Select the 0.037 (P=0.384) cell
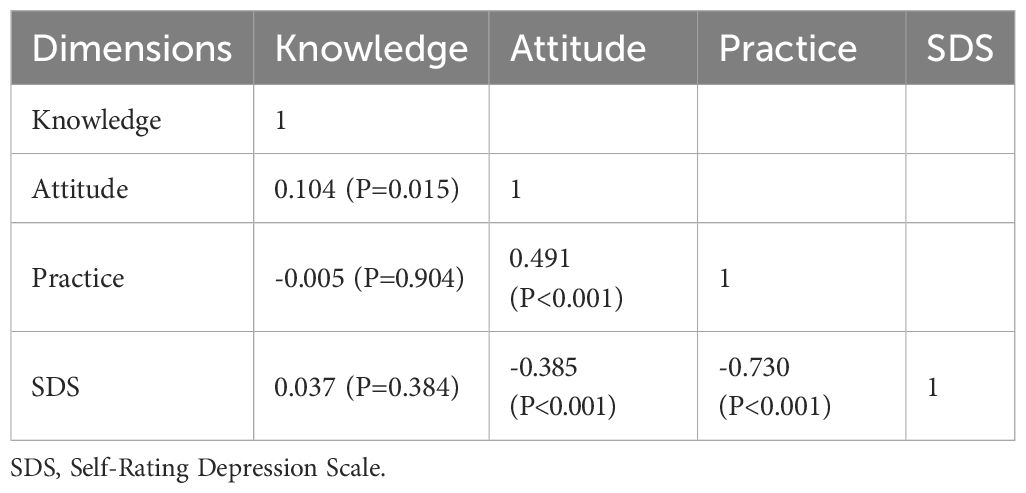 (x=367, y=387)
